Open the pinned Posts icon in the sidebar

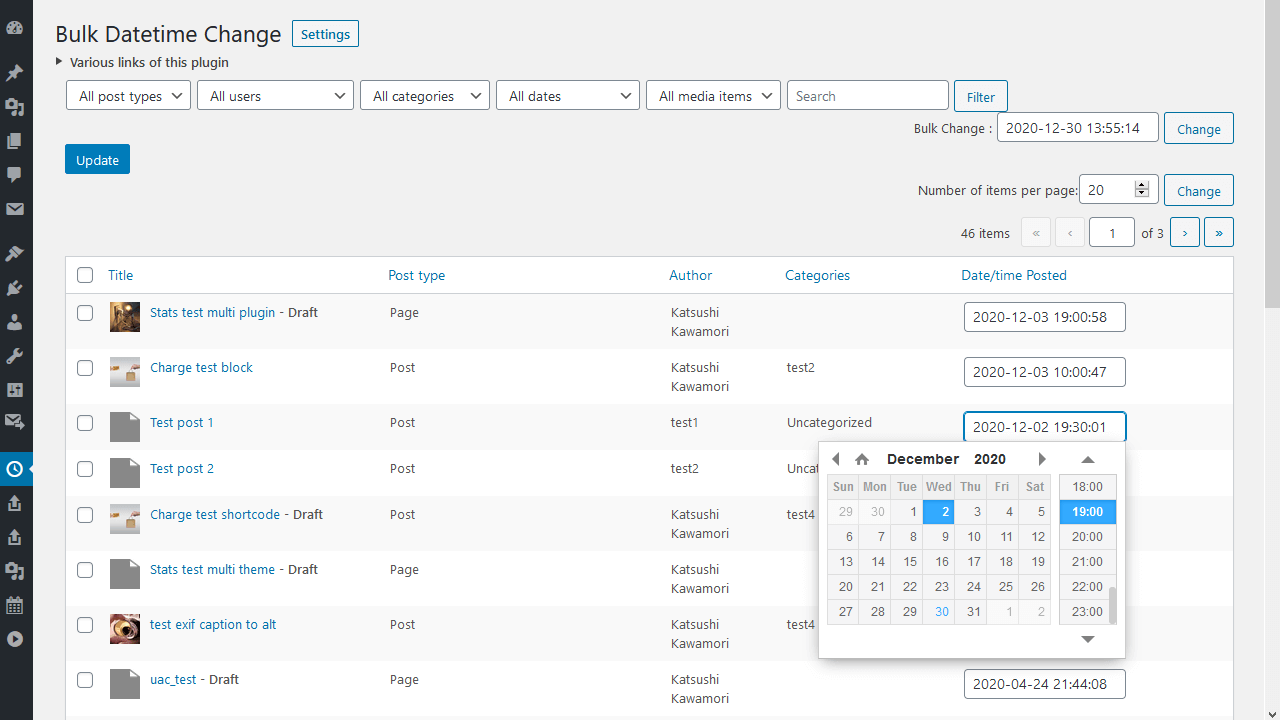tap(15, 73)
